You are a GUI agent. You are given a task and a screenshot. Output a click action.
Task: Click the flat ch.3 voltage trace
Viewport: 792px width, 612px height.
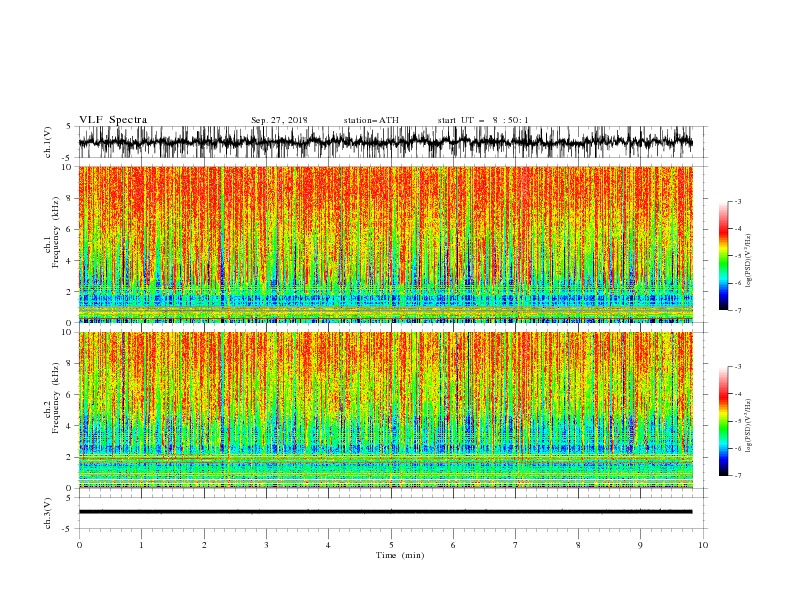385,512
